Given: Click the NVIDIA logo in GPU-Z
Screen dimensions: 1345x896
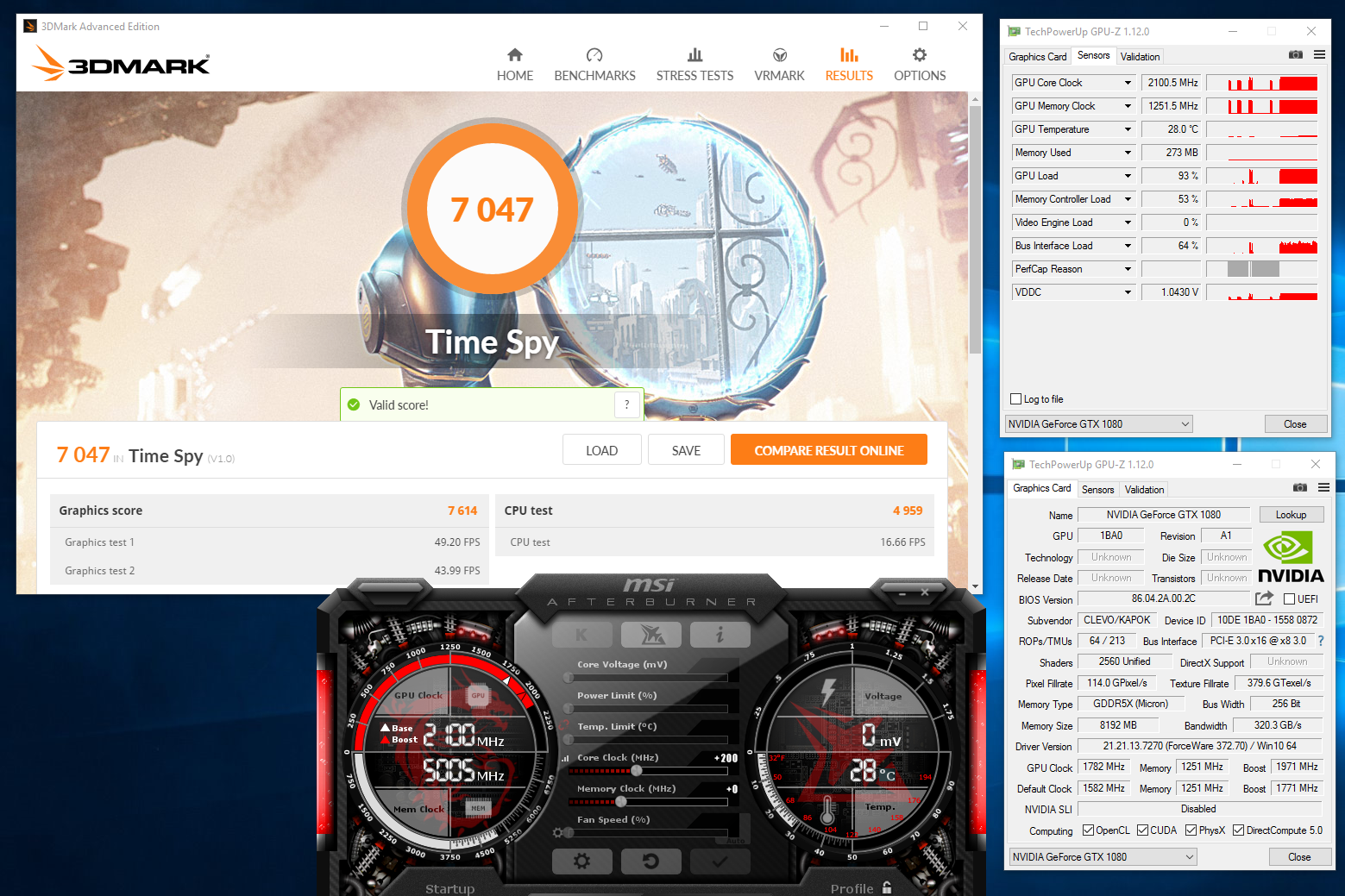Looking at the screenshot, I should 1291,557.
